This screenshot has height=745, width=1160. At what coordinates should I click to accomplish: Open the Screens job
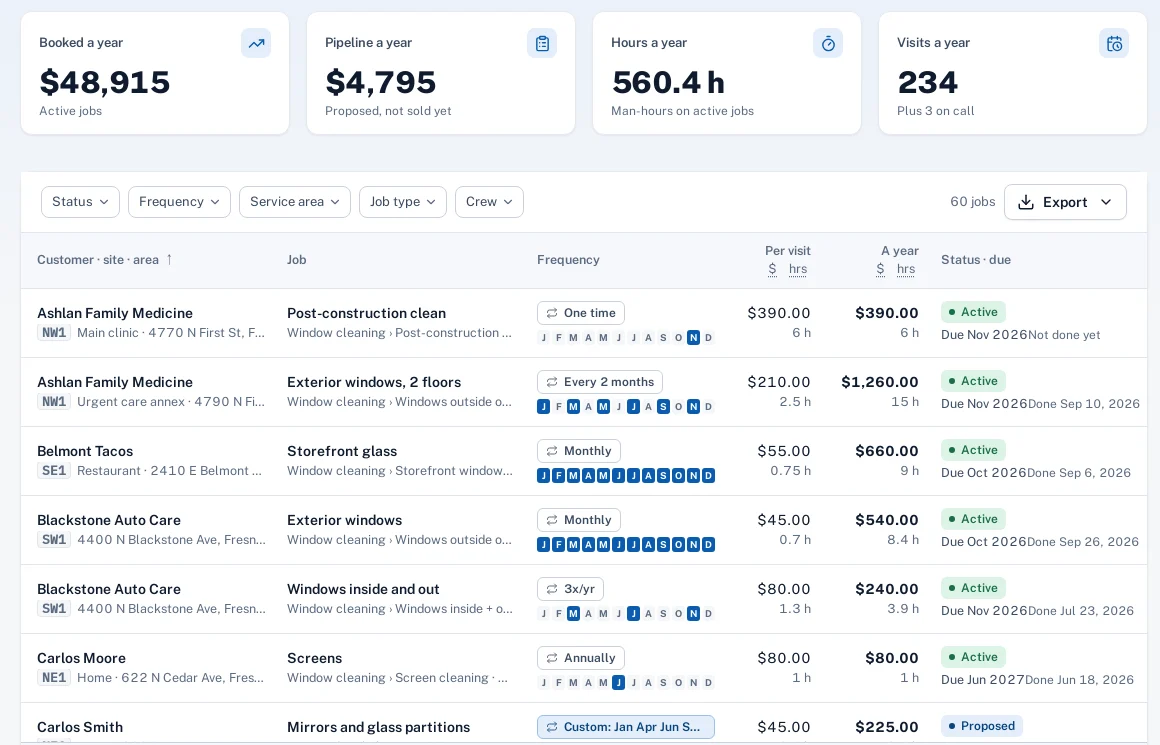[314, 658]
